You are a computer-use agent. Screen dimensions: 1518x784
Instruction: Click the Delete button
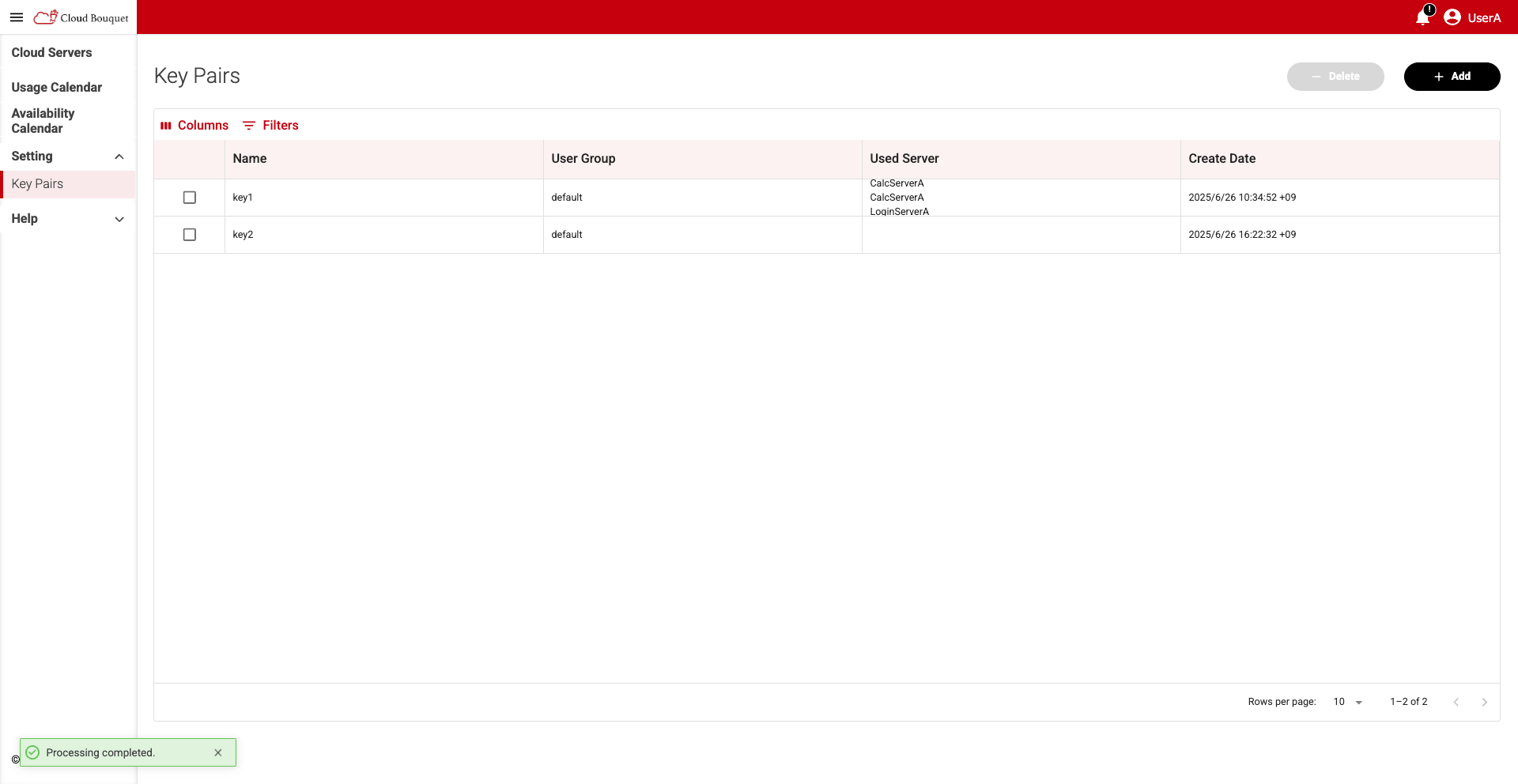tap(1335, 77)
